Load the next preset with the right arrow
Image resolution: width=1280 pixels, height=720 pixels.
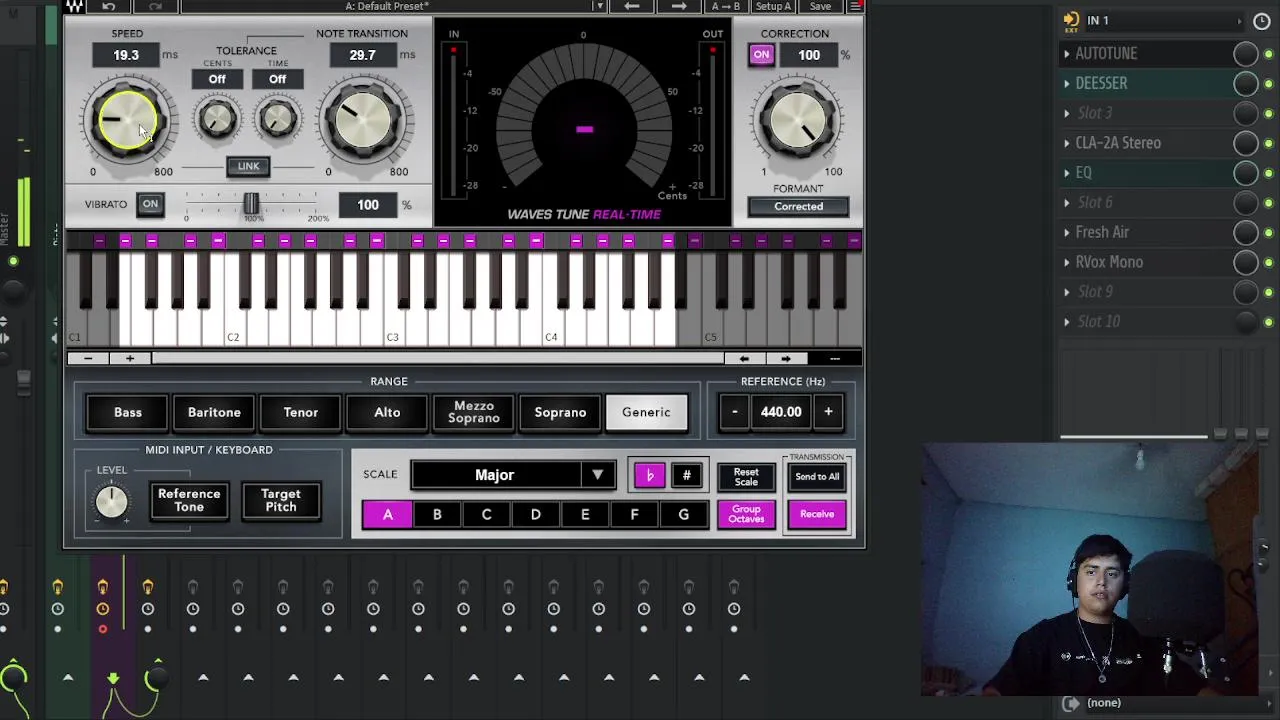[x=678, y=6]
